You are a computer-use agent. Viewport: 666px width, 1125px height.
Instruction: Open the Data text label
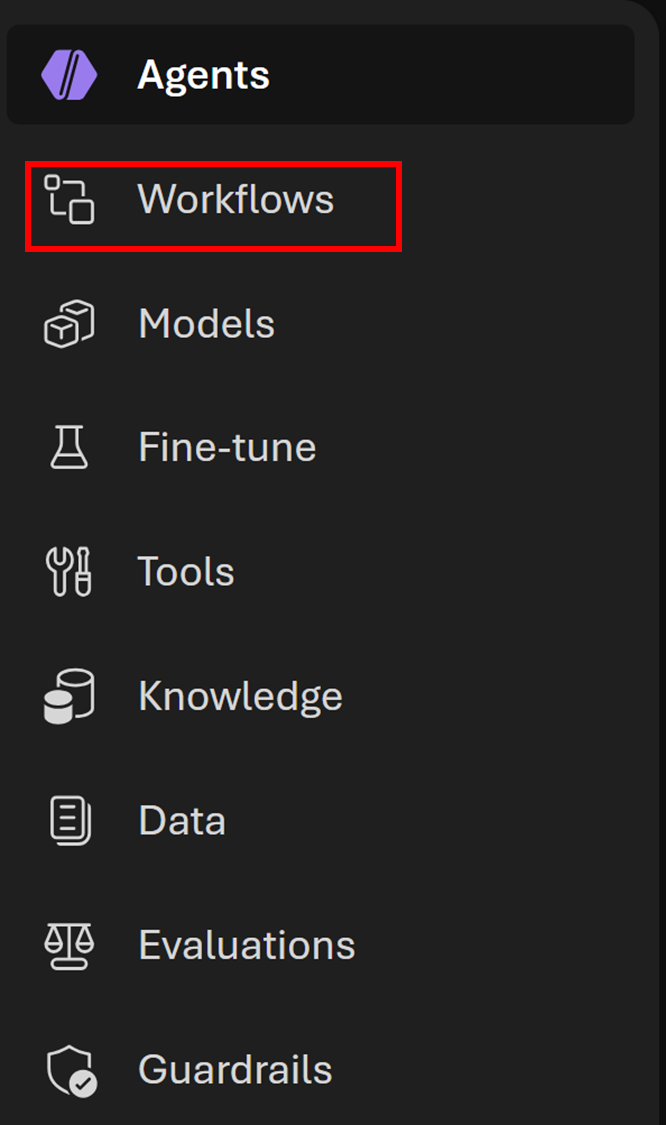pos(182,820)
